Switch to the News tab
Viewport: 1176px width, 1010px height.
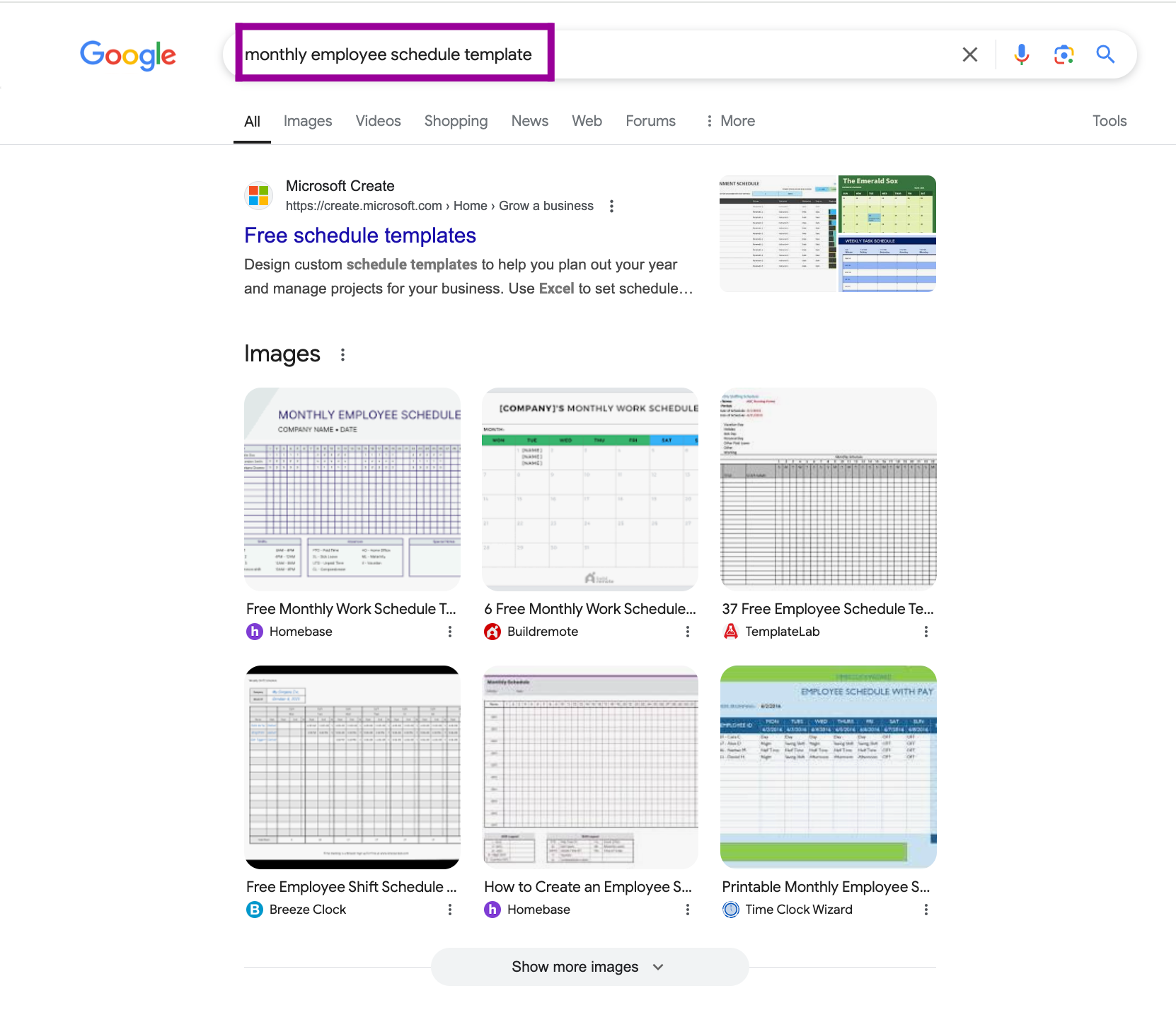pyautogui.click(x=529, y=121)
